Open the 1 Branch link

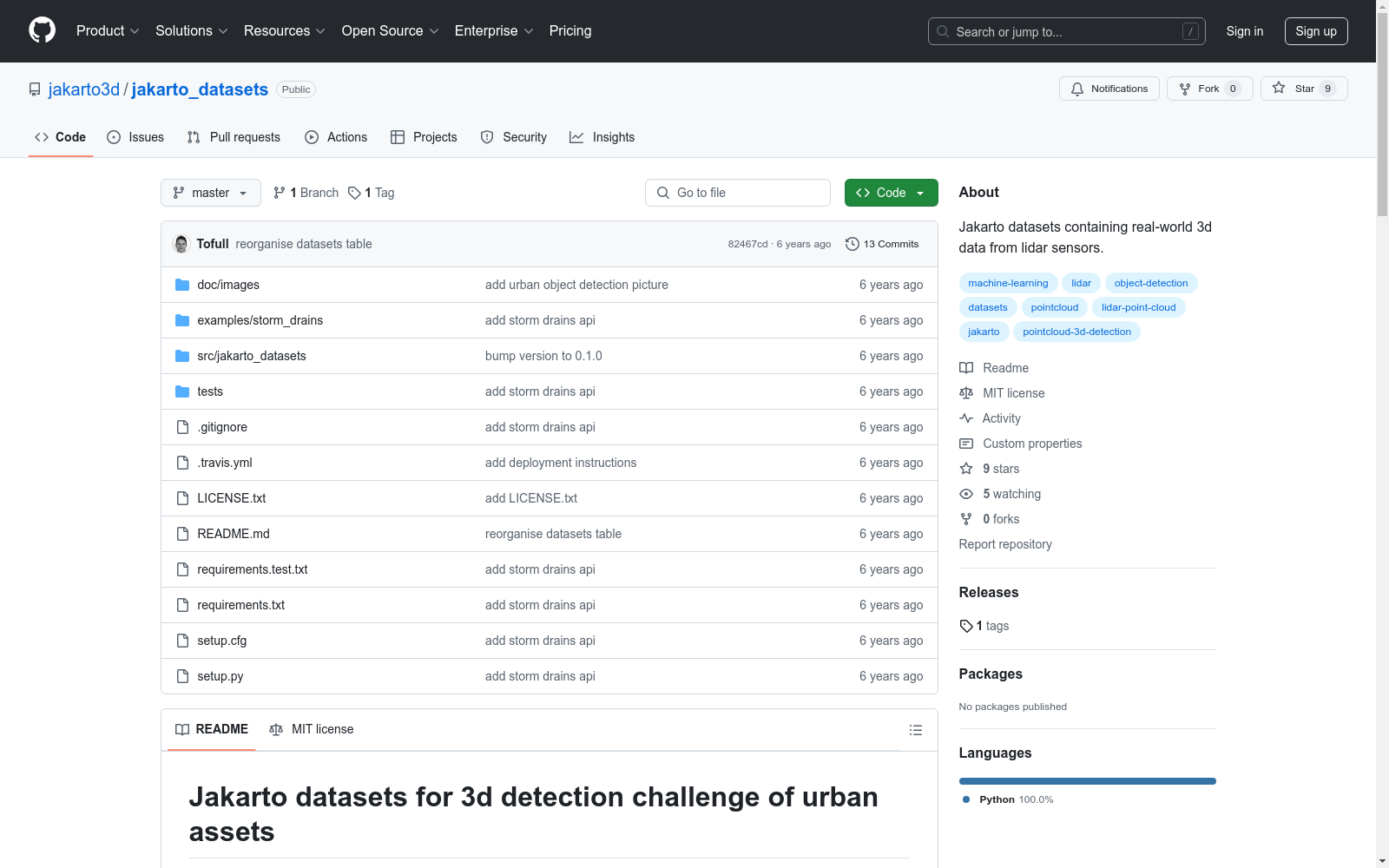click(306, 193)
